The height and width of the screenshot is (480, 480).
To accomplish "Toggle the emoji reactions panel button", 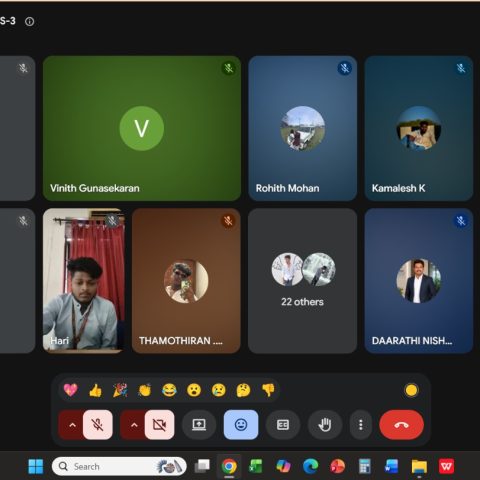I will 241,425.
